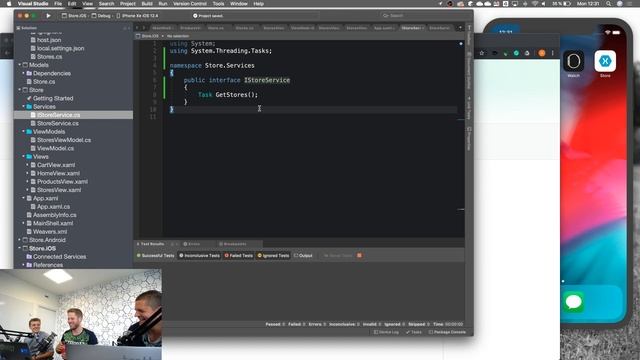Open the Search menu

click(x=106, y=4)
